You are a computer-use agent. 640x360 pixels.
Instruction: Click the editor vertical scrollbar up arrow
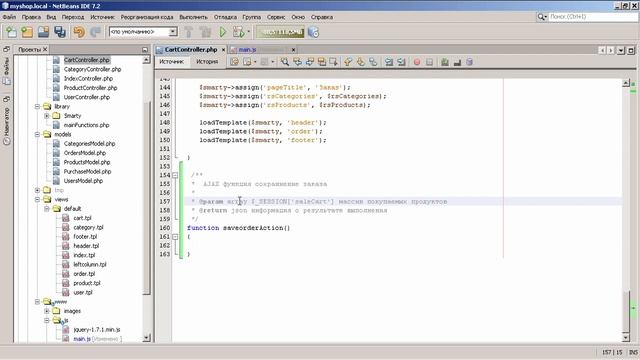click(626, 83)
